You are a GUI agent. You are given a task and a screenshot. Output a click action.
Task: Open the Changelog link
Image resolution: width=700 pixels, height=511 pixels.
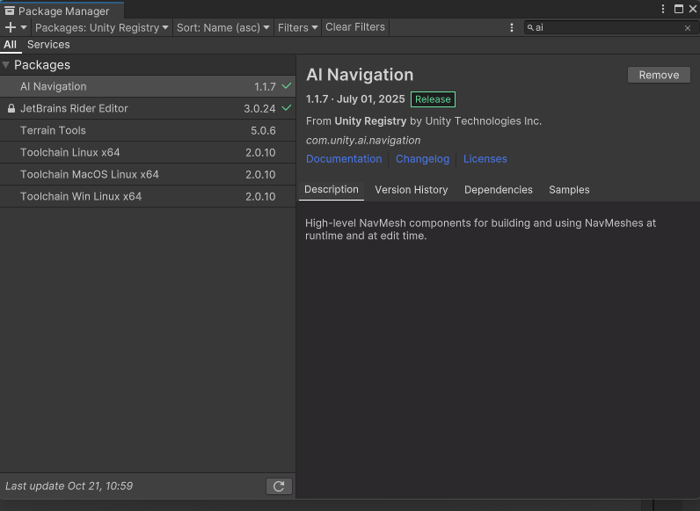422,159
